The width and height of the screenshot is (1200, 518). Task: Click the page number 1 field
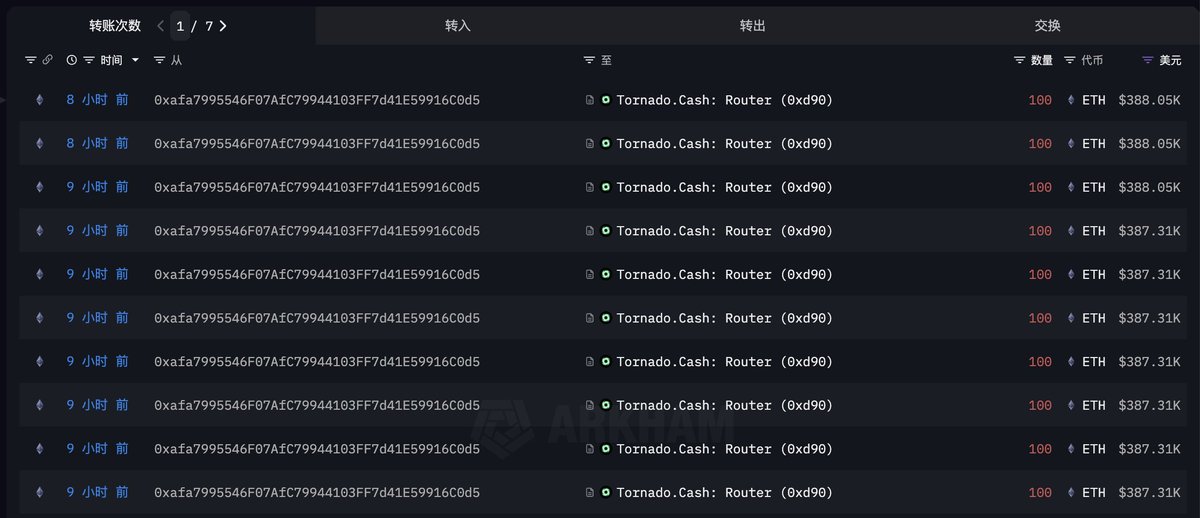click(x=180, y=26)
